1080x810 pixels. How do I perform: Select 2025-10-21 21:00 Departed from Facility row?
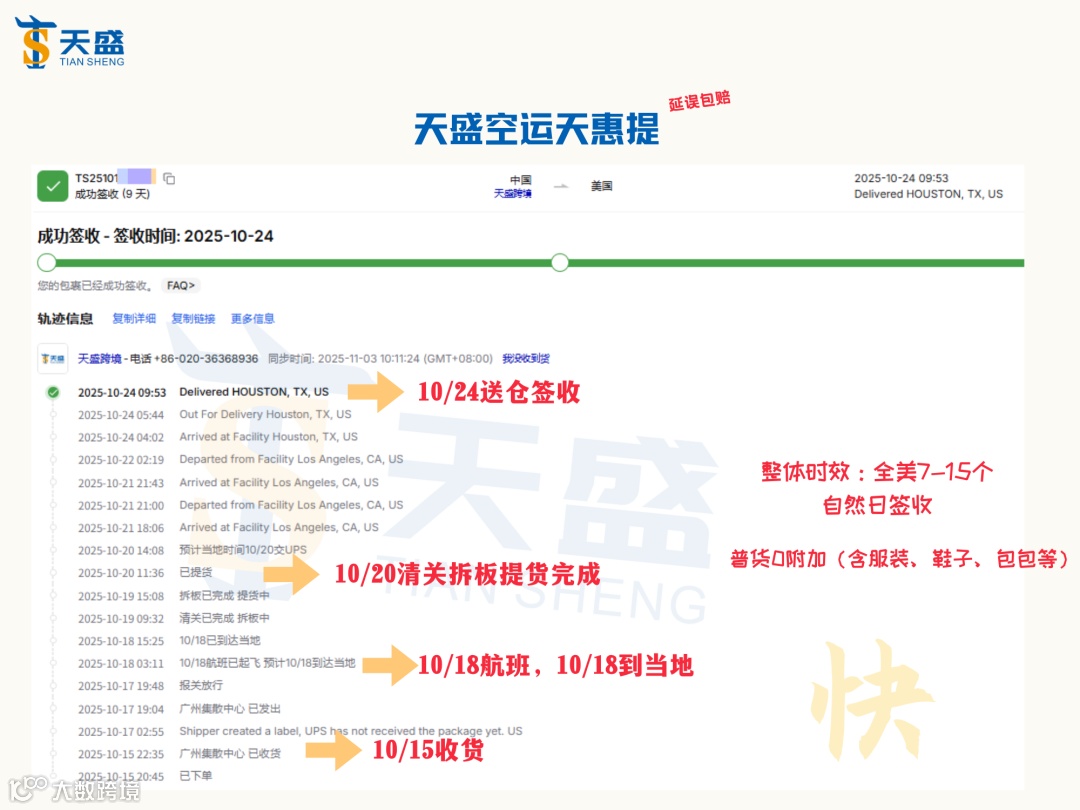tap(240, 506)
